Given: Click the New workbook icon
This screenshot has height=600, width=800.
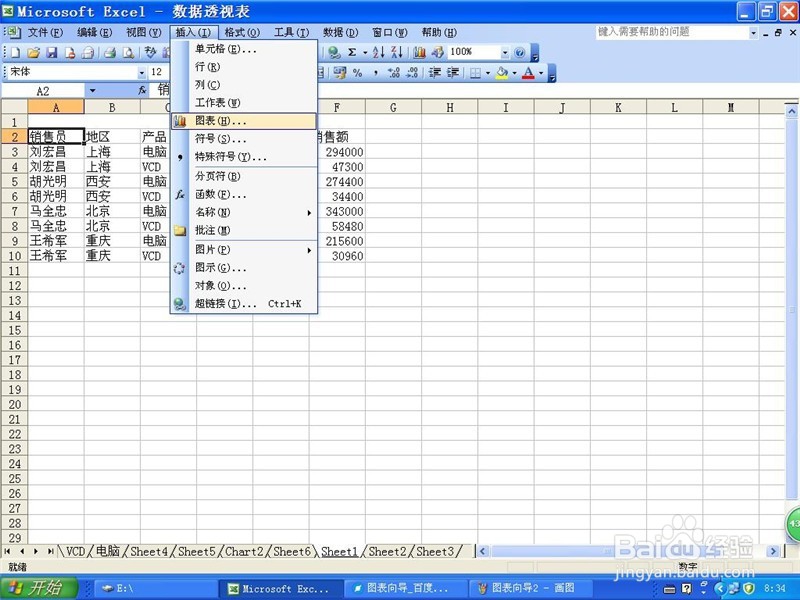Looking at the screenshot, I should coord(16,52).
